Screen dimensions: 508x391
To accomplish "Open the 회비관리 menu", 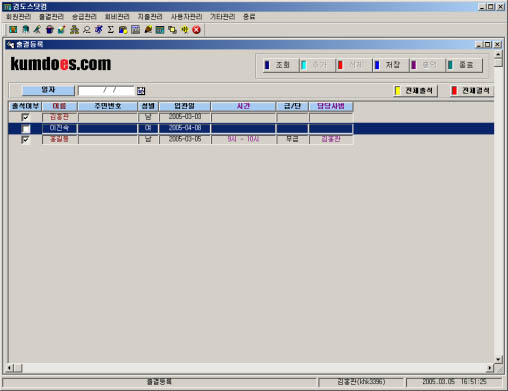I will (x=117, y=17).
